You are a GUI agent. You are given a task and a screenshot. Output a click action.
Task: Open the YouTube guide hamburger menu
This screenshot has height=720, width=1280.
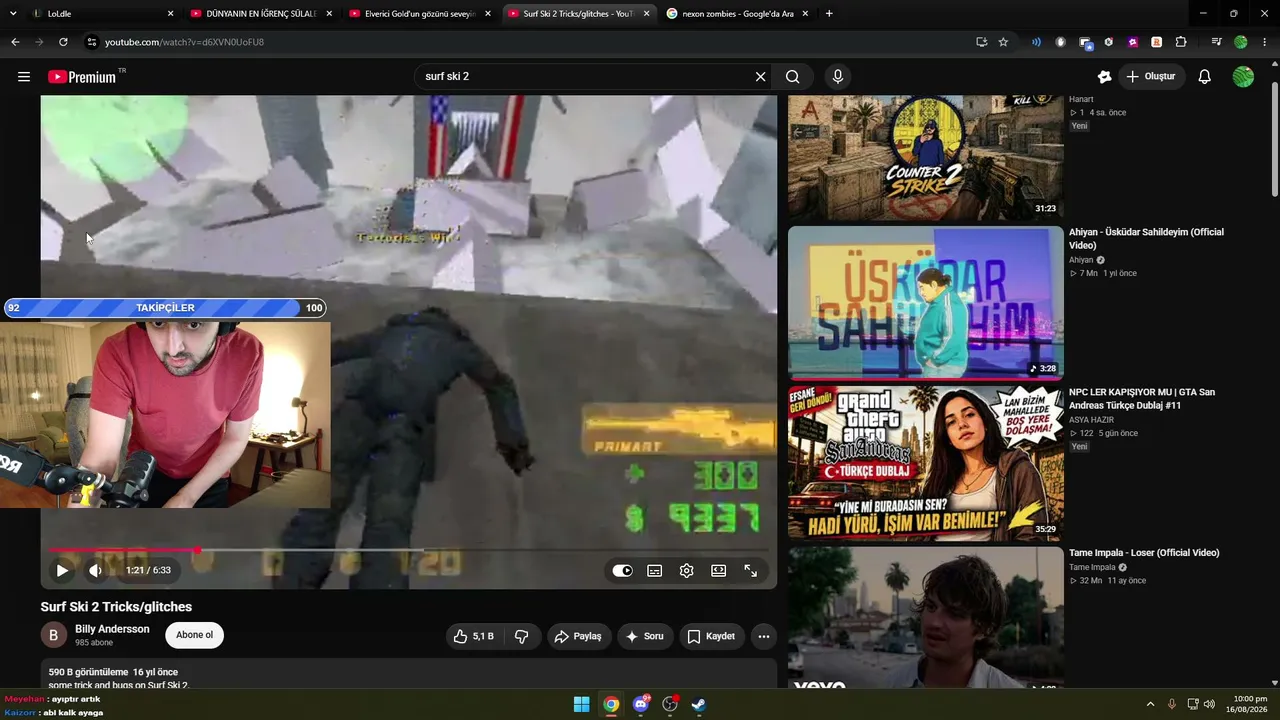tap(24, 77)
